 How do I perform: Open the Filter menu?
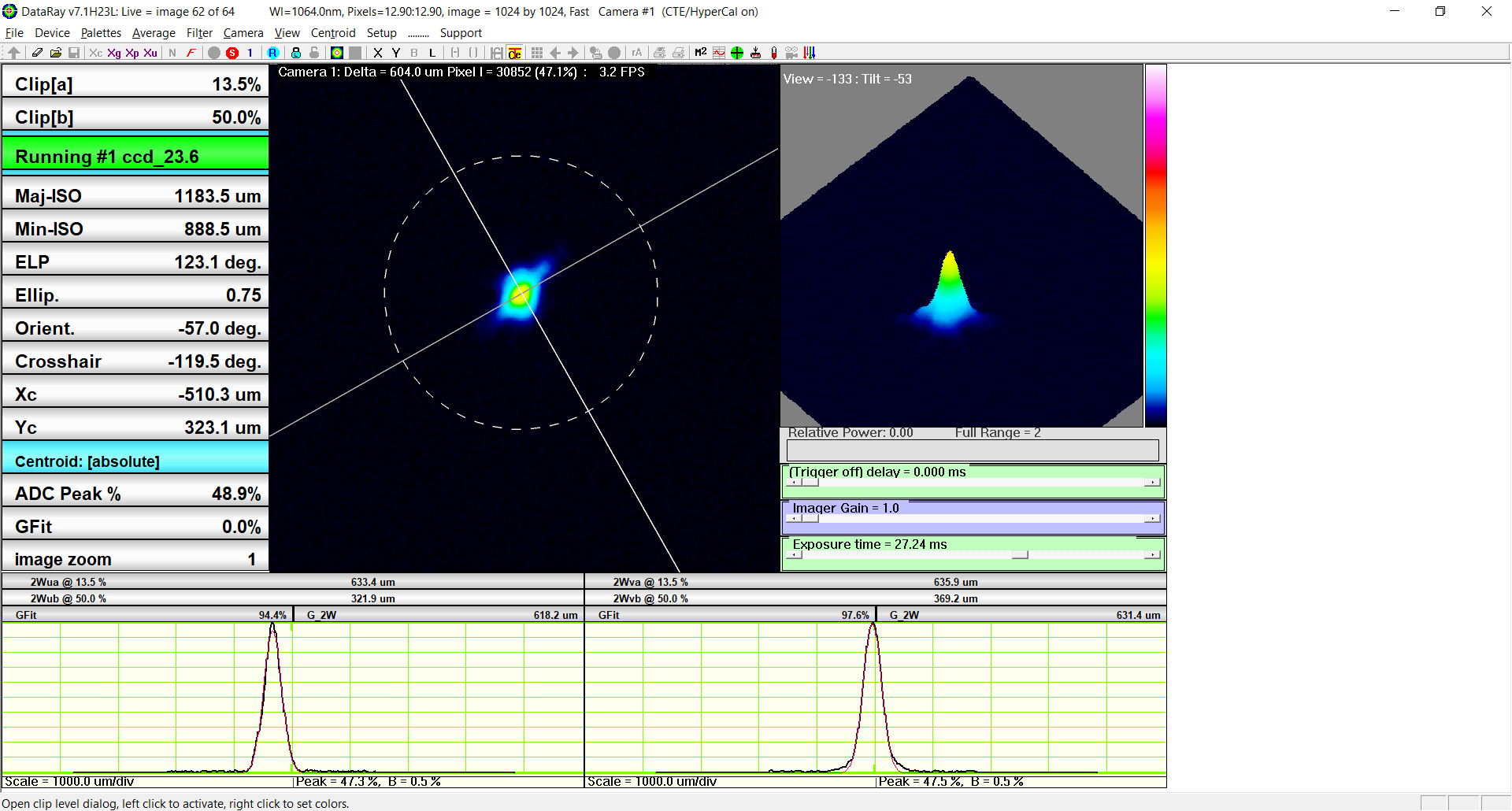click(199, 33)
